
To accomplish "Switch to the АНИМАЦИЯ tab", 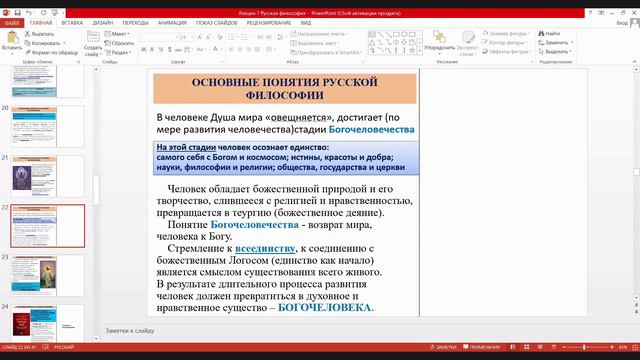I will [172, 23].
